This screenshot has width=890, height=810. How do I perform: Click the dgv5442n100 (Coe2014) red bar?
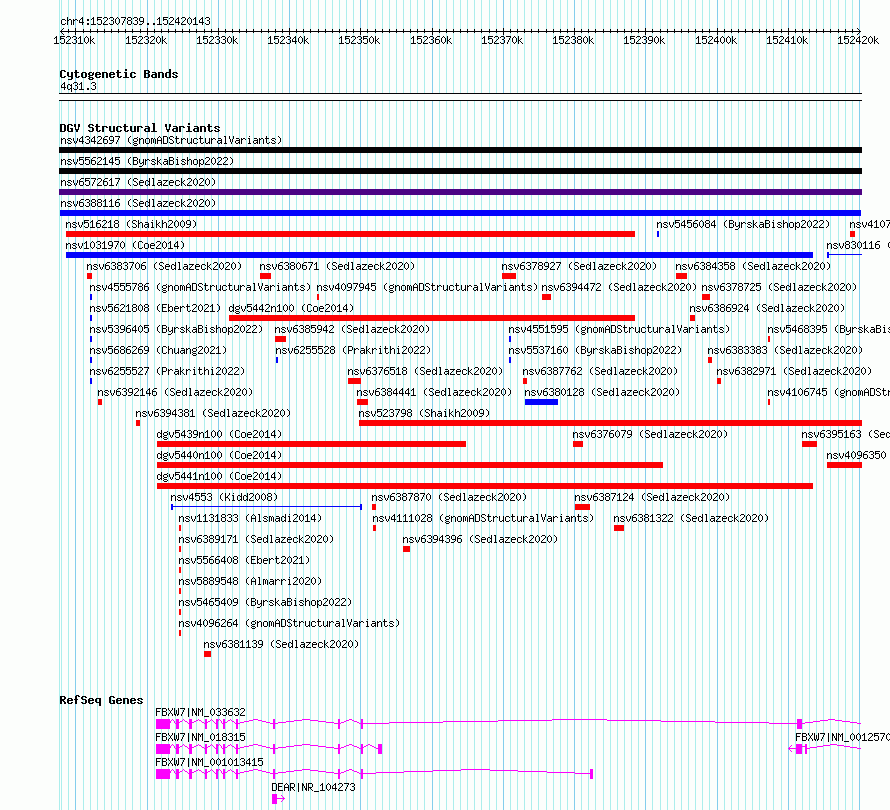[432, 318]
